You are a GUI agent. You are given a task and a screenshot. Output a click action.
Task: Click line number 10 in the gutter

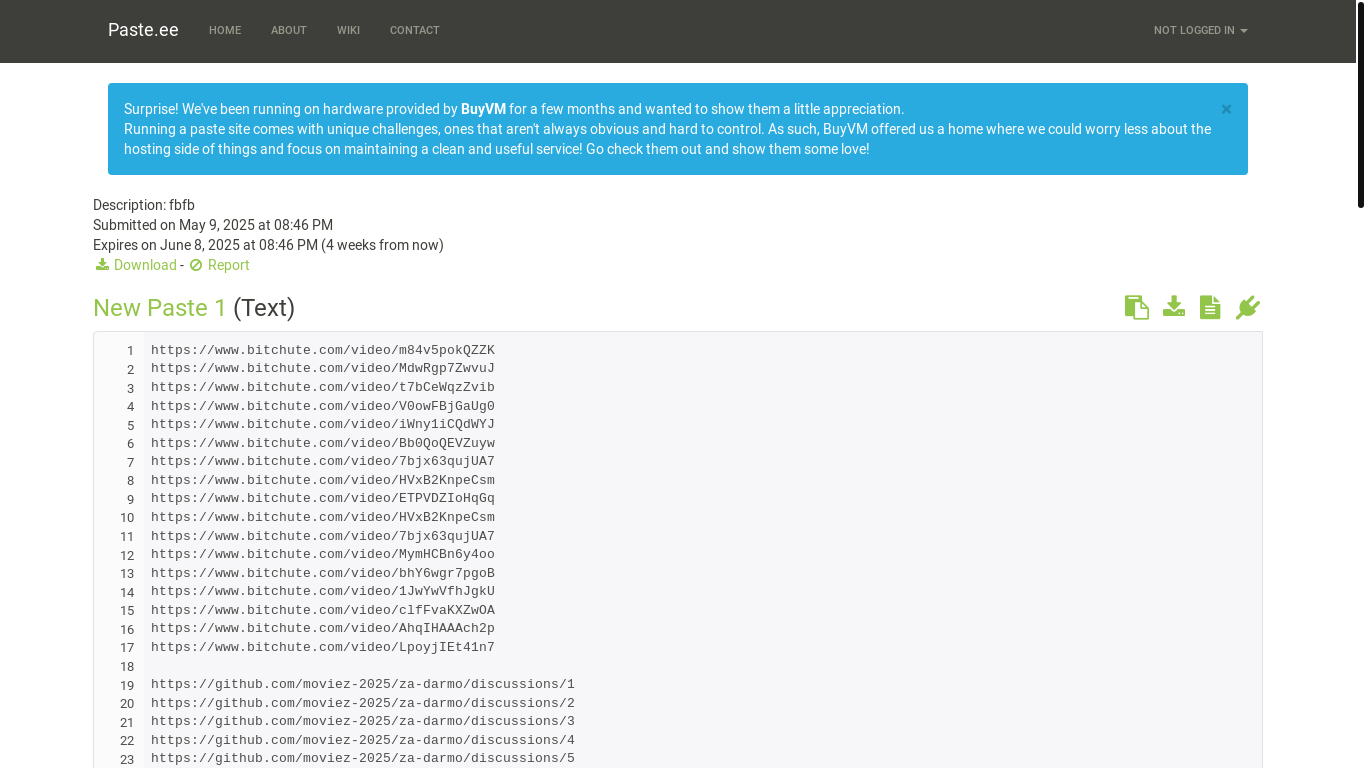pyautogui.click(x=127, y=518)
